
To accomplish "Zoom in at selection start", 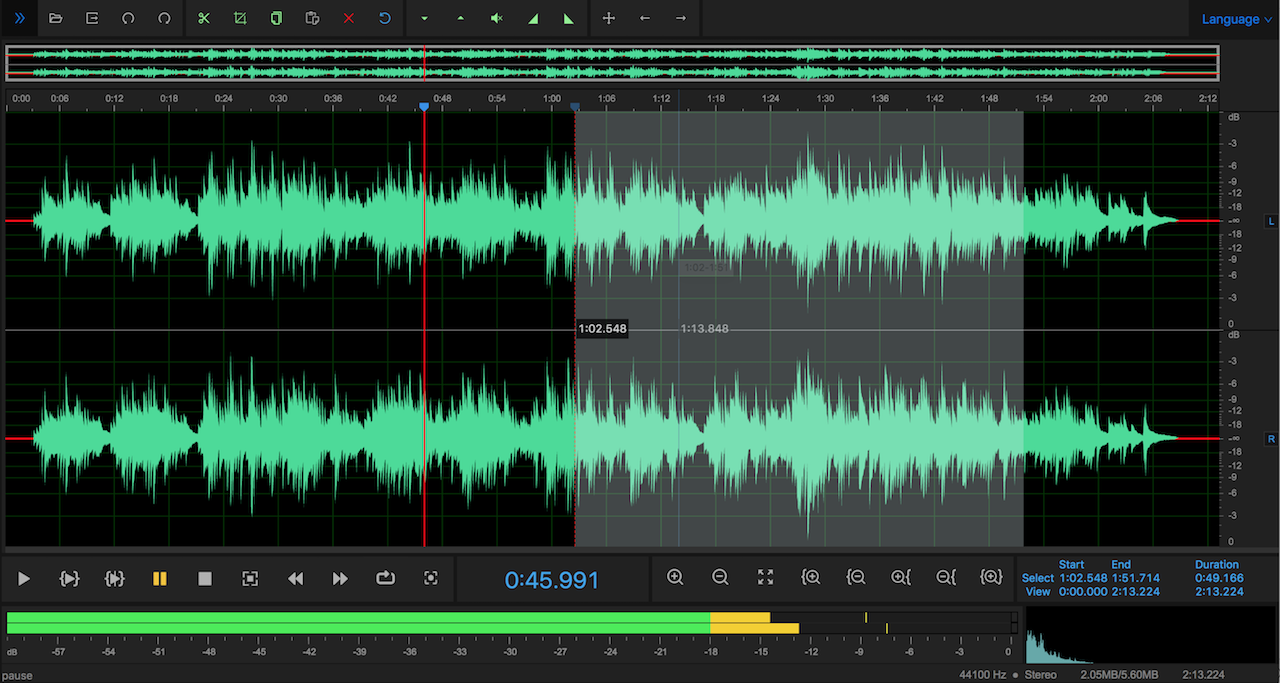I will [x=811, y=577].
